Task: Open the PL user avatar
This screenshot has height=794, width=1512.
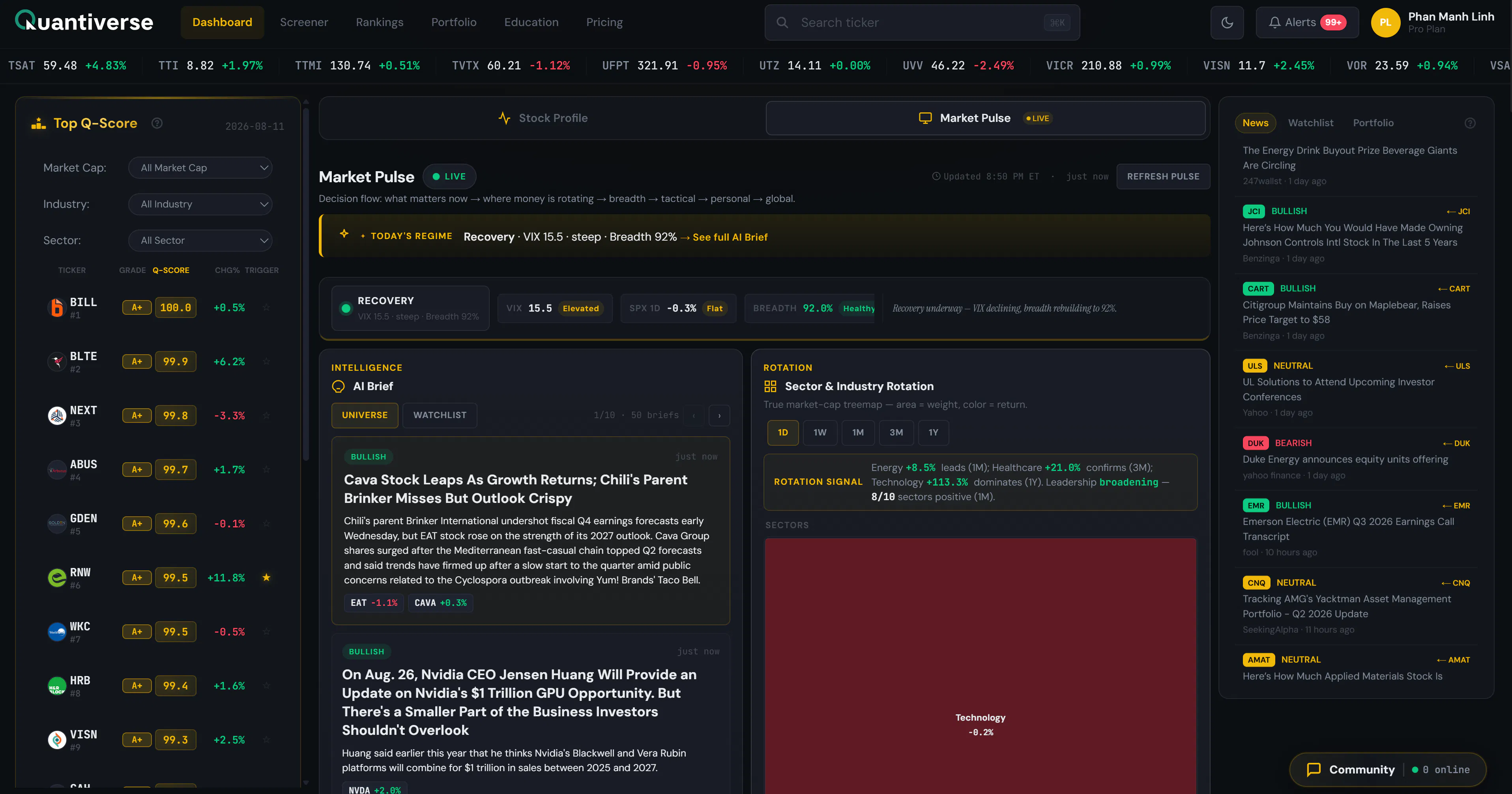Action: pyautogui.click(x=1385, y=22)
